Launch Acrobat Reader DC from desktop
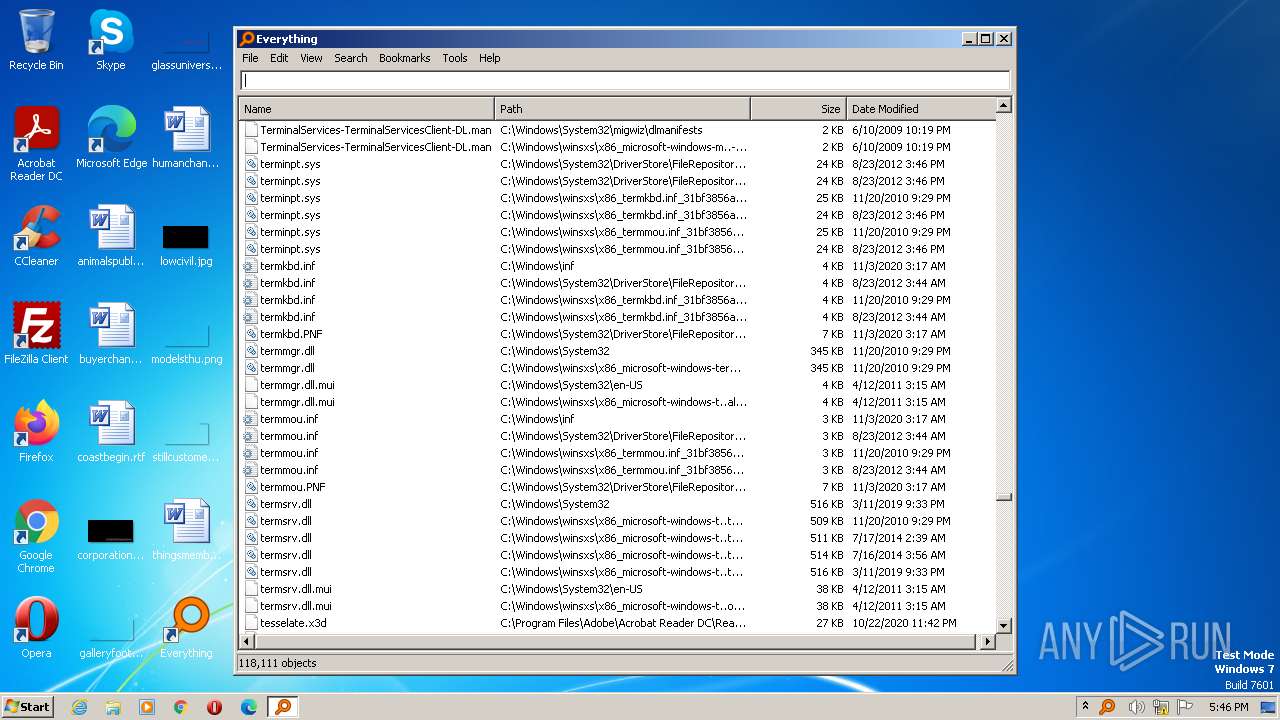Viewport: 1280px width, 720px height. point(36,143)
